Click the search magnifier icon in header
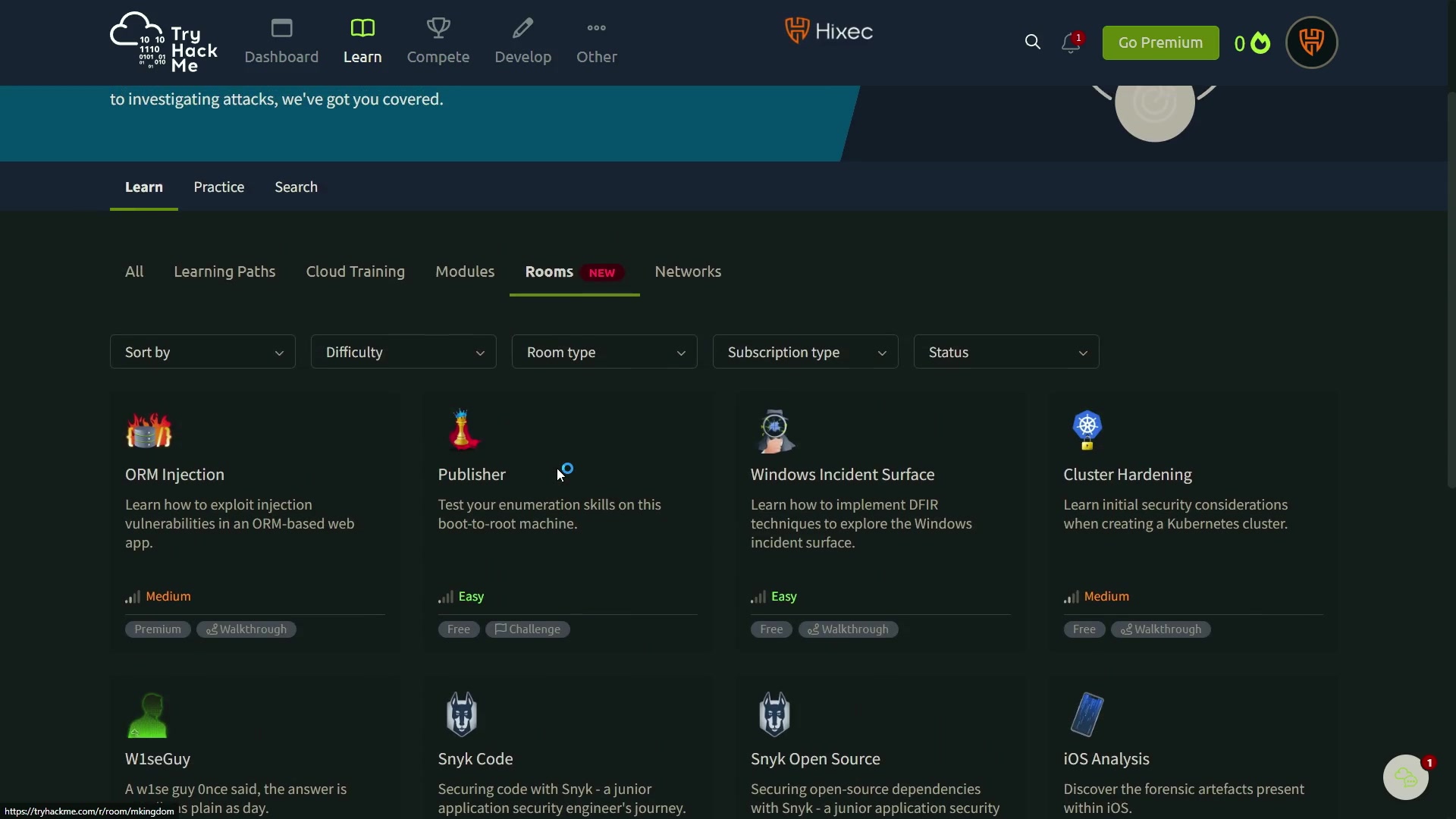Screen dimensions: 1456x819 [1032, 42]
